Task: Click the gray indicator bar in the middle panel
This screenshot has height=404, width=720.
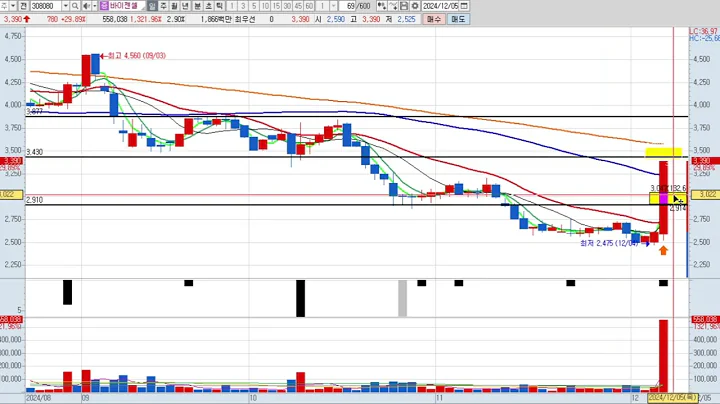Action: point(402,298)
